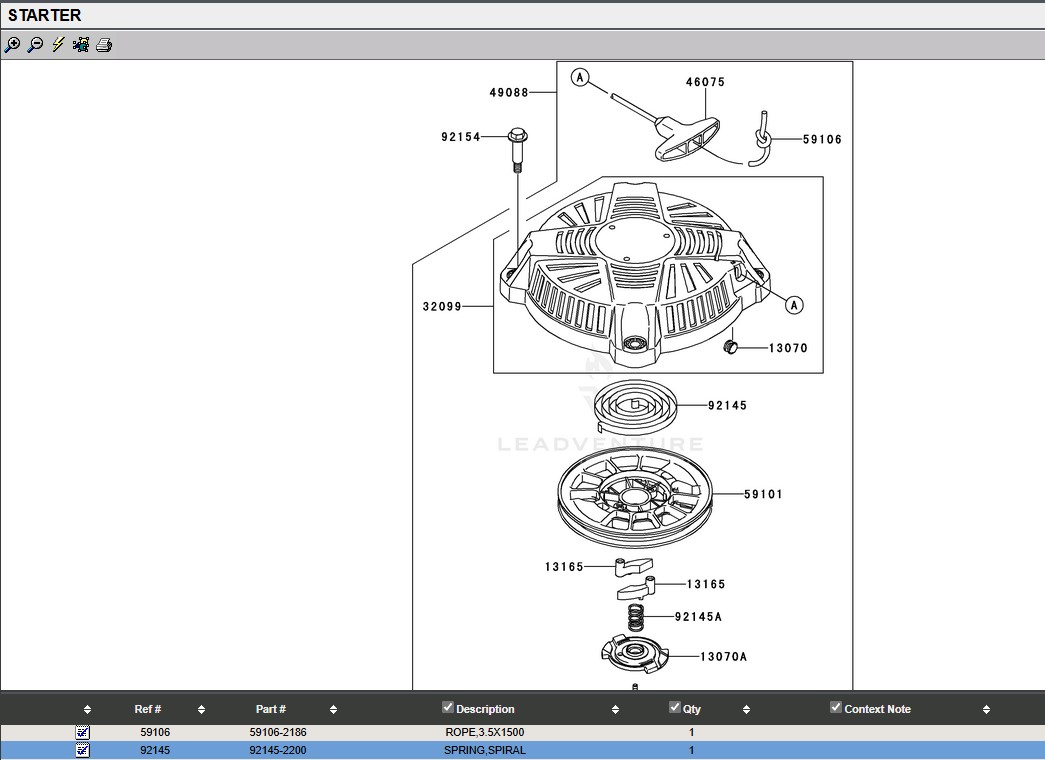Sort by Ref # using left arrows

point(87,710)
